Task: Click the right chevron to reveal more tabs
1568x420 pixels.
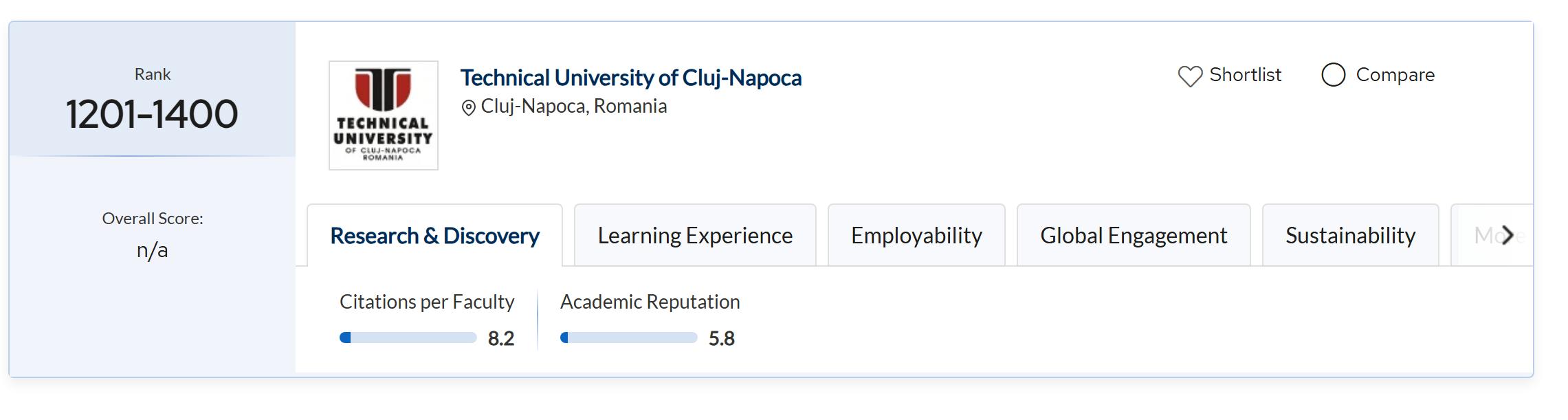Action: click(1508, 235)
